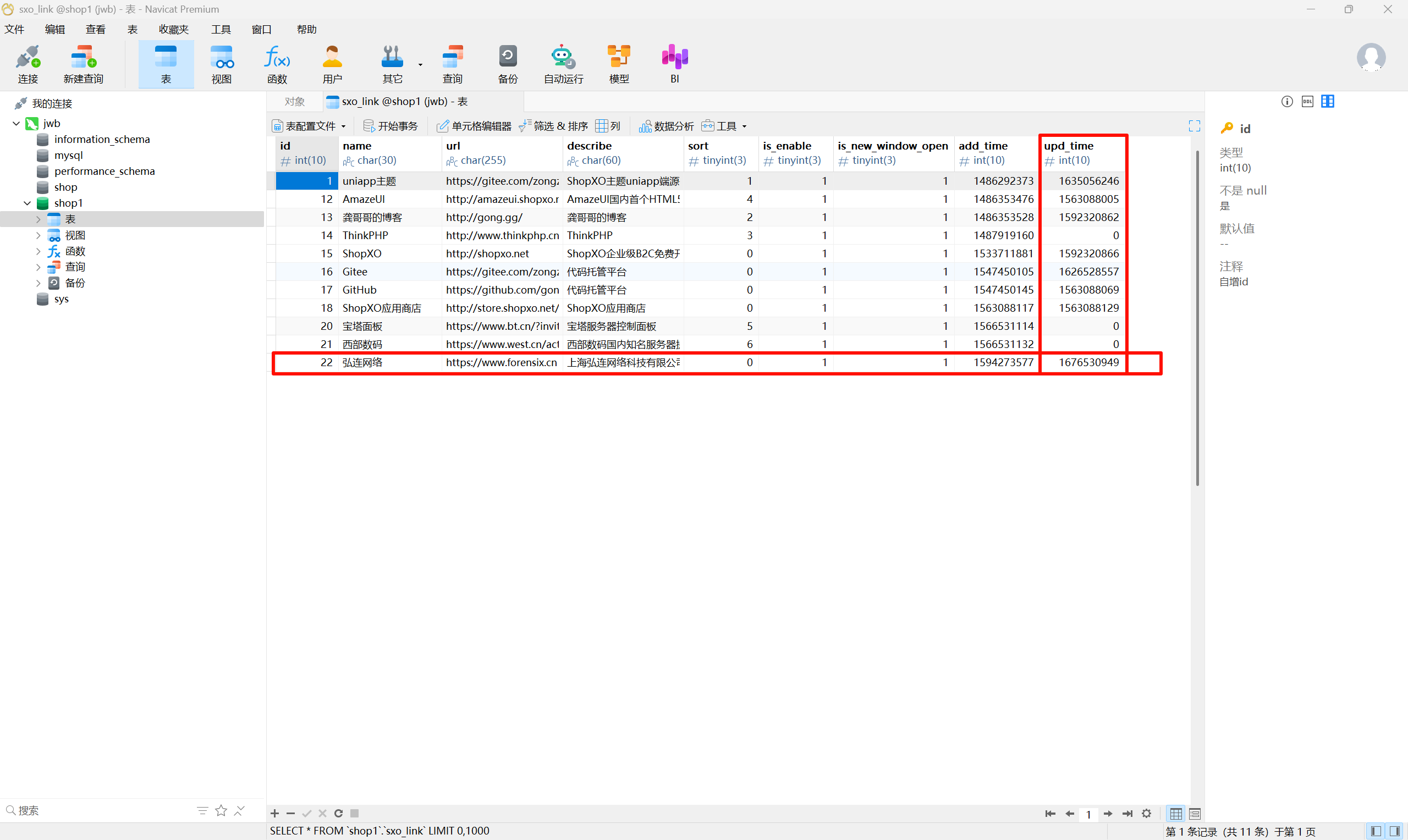
Task: Open the 工具 dropdown in table toolbar
Action: pos(725,126)
